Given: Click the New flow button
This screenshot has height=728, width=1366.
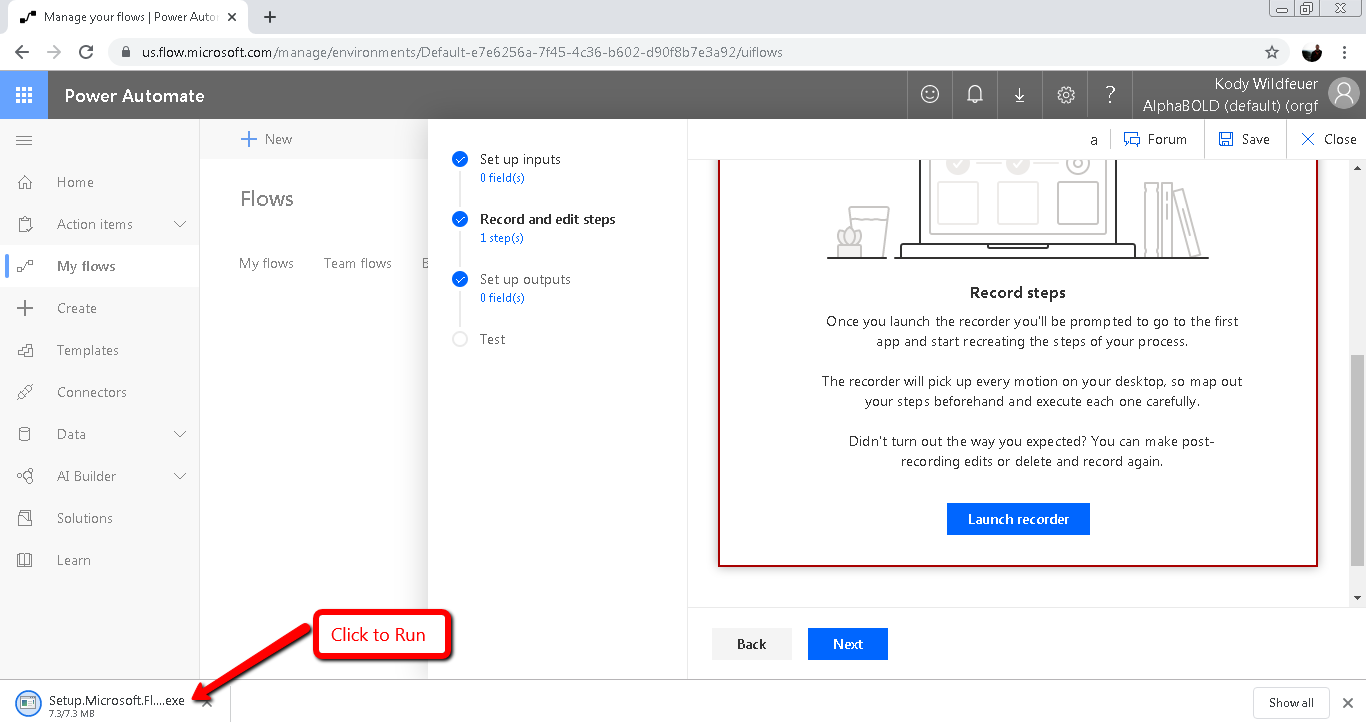Looking at the screenshot, I should pos(267,139).
